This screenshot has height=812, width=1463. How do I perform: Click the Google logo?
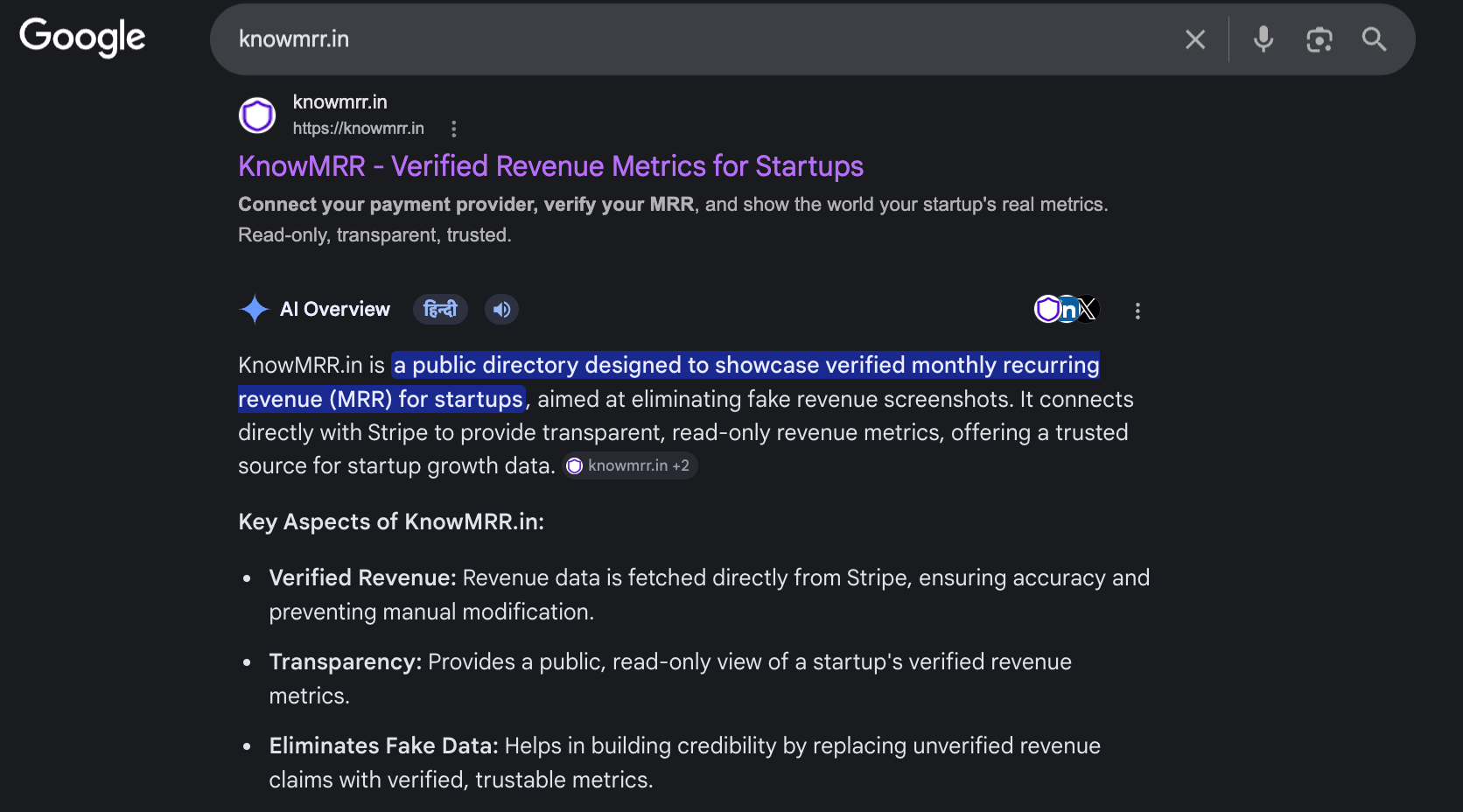click(x=82, y=38)
